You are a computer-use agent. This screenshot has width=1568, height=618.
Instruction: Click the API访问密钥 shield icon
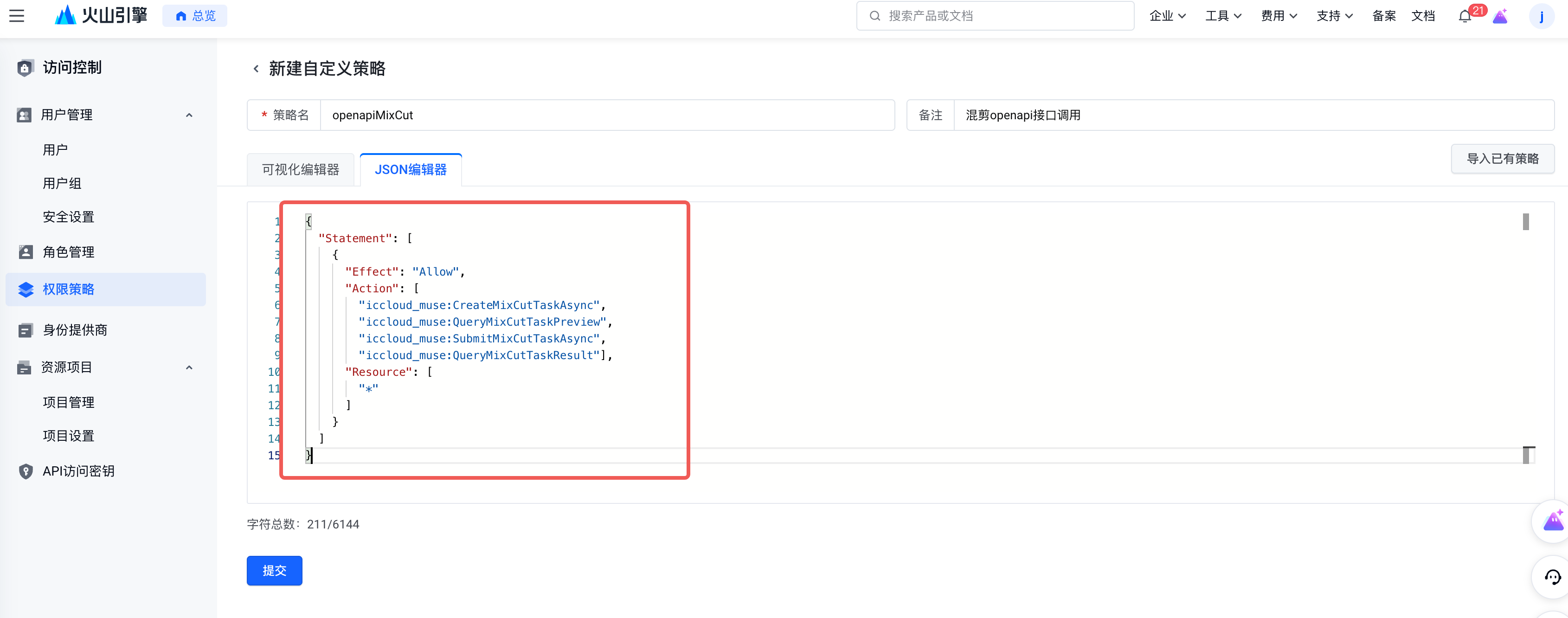[x=26, y=470]
